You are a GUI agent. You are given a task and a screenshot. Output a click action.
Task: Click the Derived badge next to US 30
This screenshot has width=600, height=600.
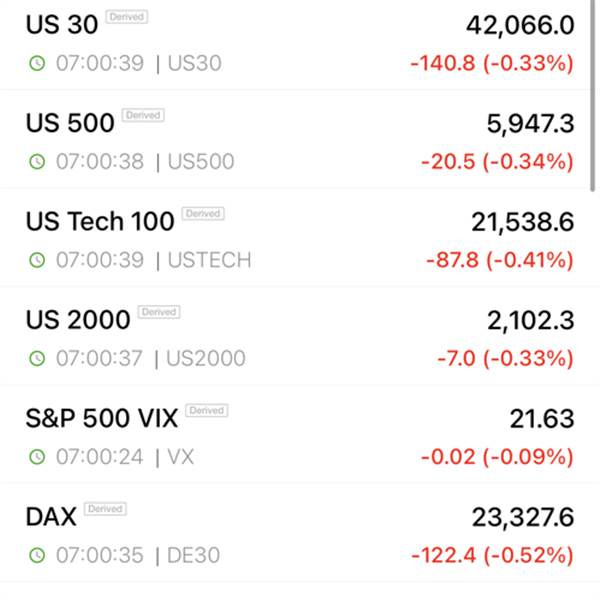coord(127,17)
